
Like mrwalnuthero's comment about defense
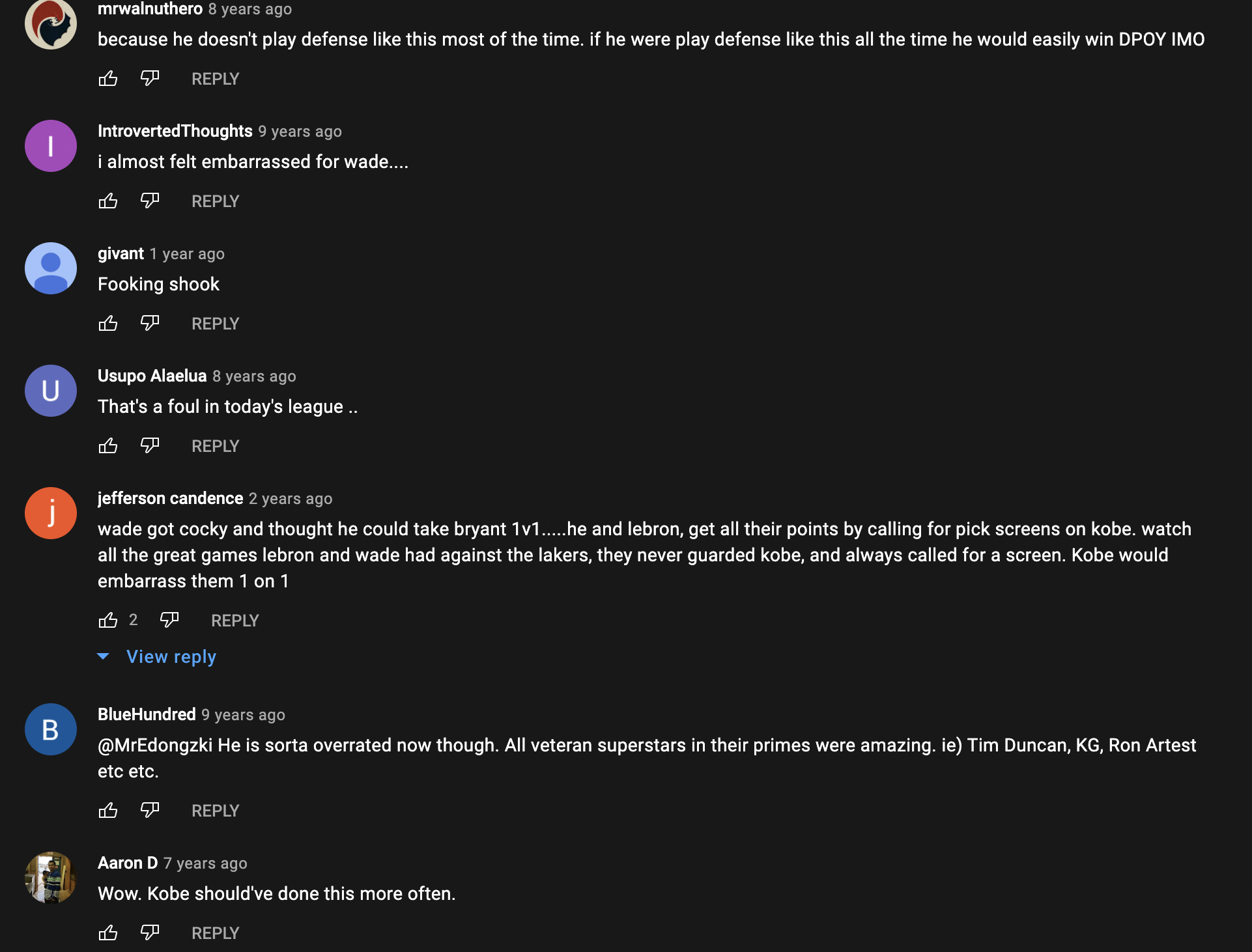point(108,79)
